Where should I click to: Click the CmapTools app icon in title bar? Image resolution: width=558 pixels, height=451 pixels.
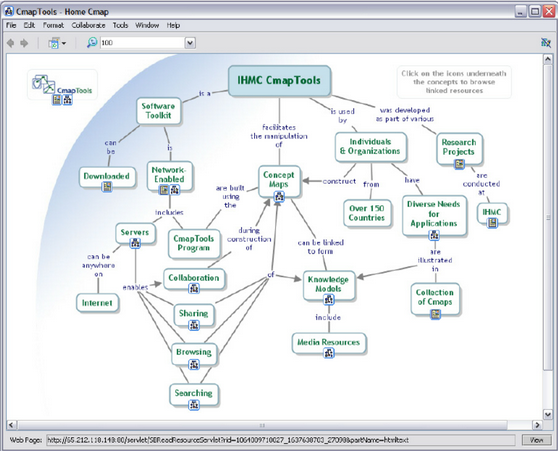[9, 11]
